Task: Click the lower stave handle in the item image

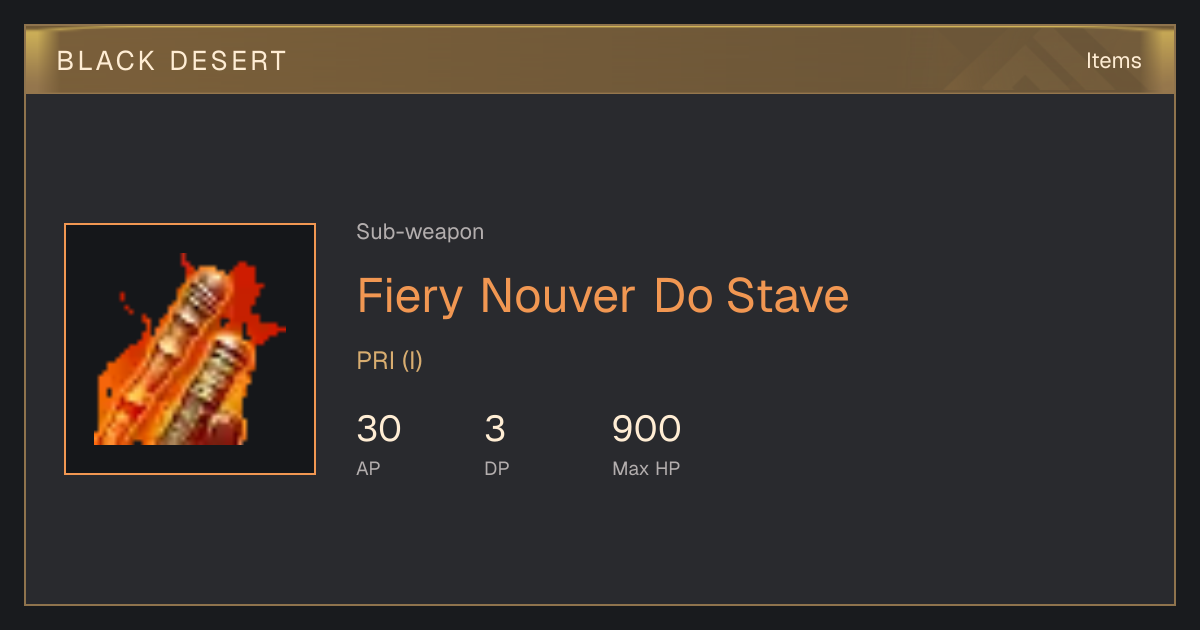Action: click(205, 390)
